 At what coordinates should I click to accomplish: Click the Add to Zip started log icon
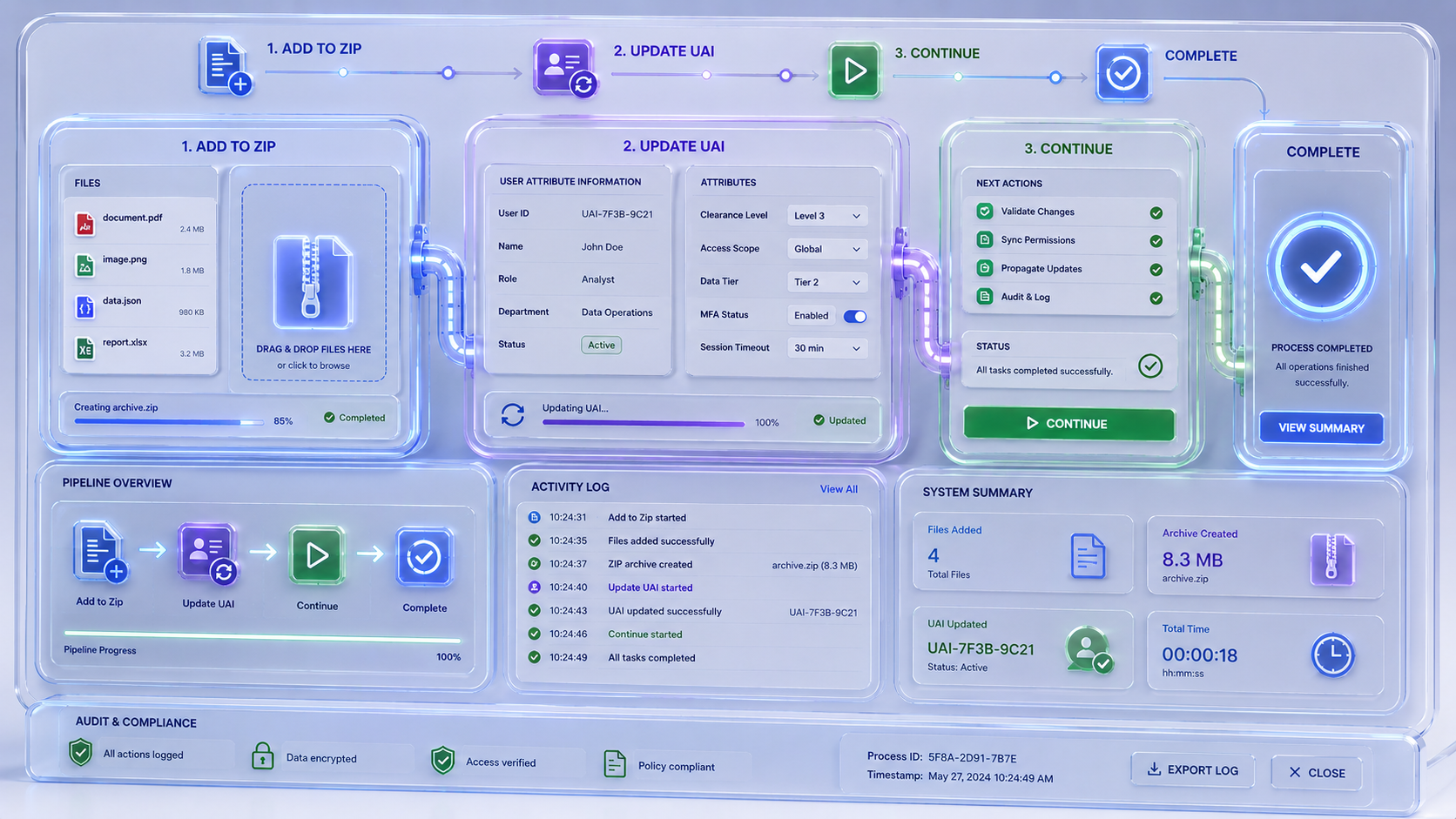coord(535,517)
